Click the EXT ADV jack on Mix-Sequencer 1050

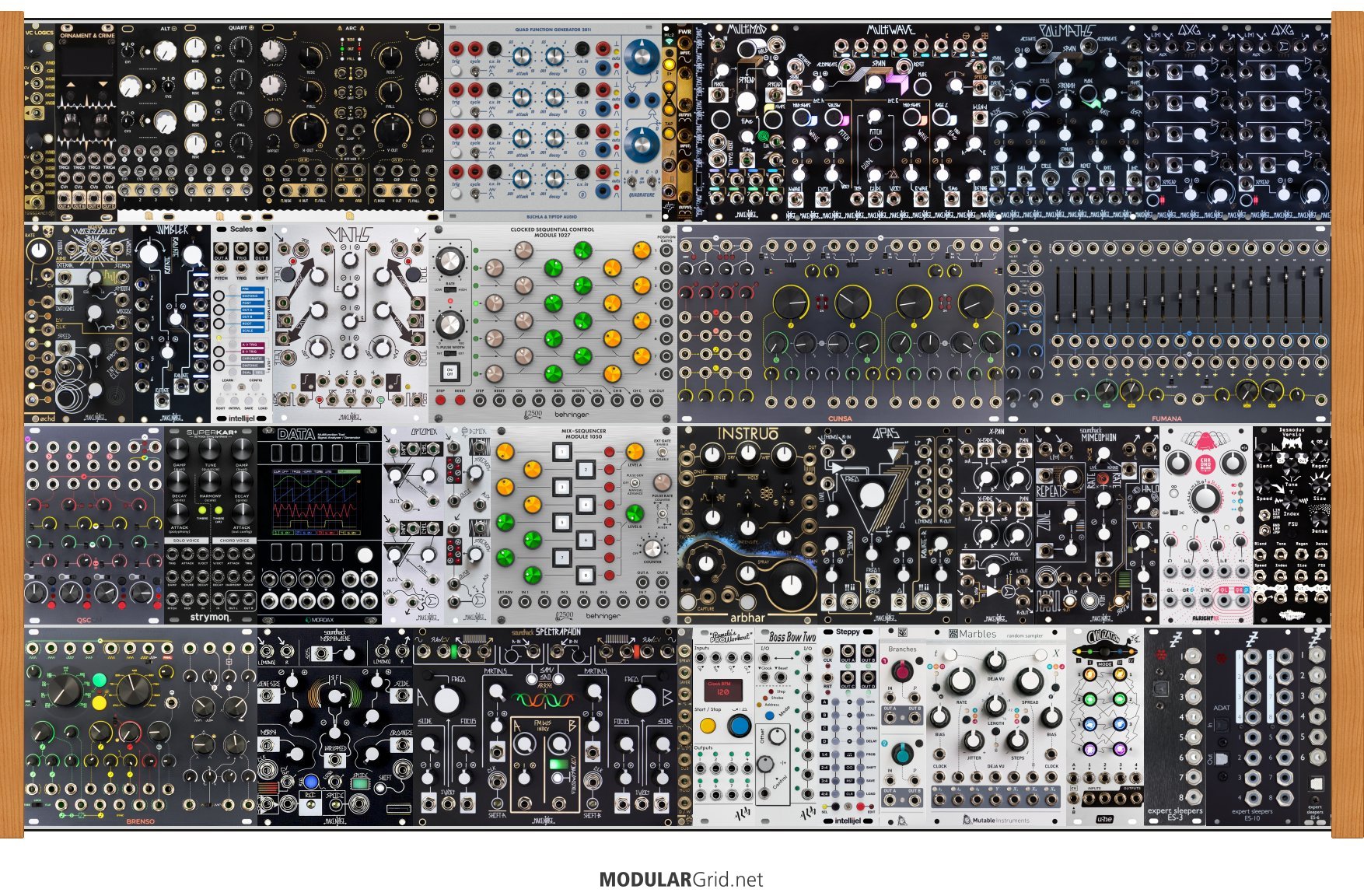pyautogui.click(x=505, y=601)
